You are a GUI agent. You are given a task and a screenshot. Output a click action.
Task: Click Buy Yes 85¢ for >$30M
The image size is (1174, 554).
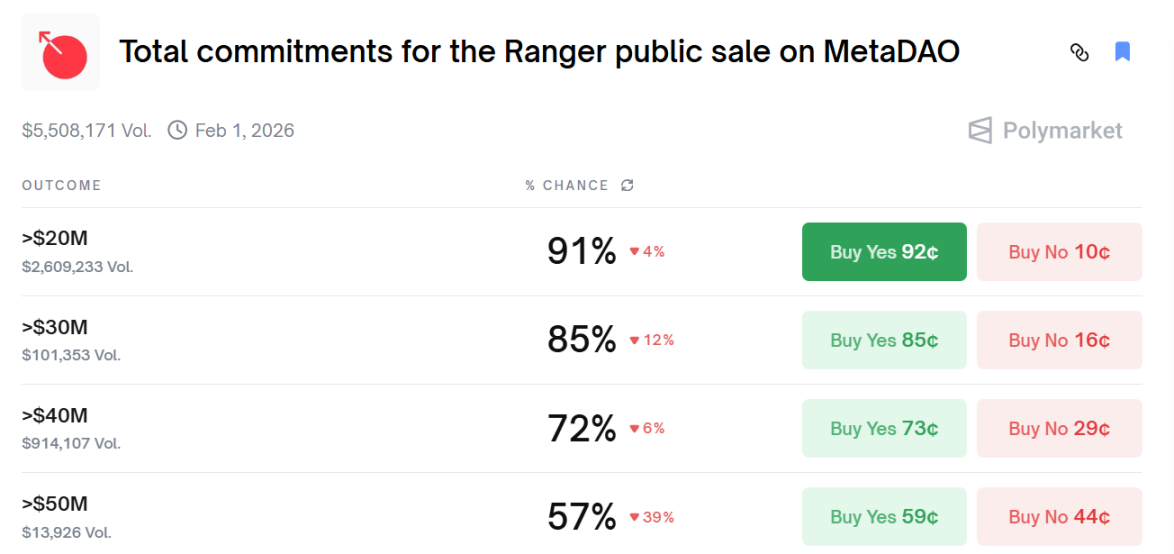[x=884, y=340]
